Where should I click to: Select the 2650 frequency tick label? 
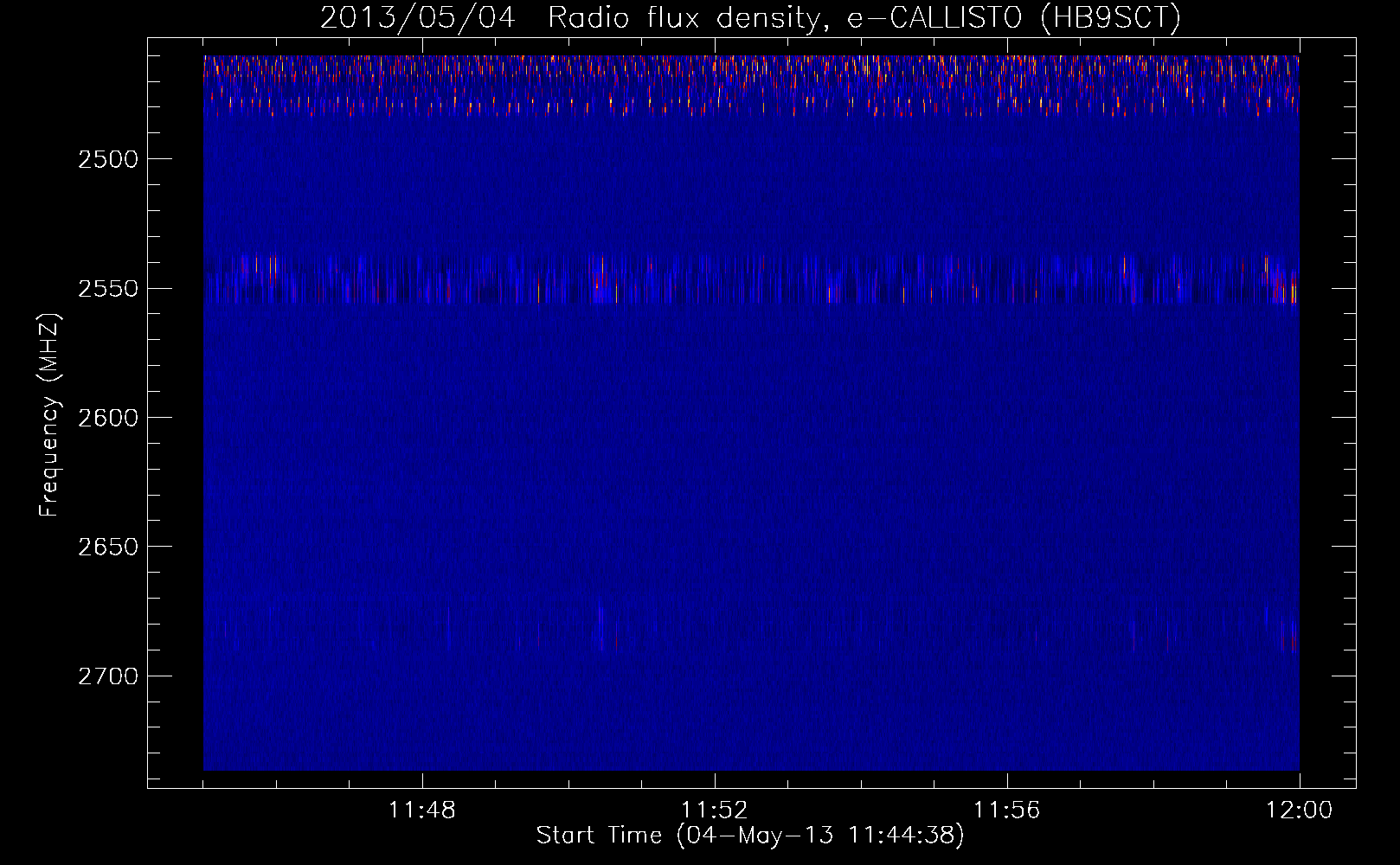pyautogui.click(x=108, y=547)
